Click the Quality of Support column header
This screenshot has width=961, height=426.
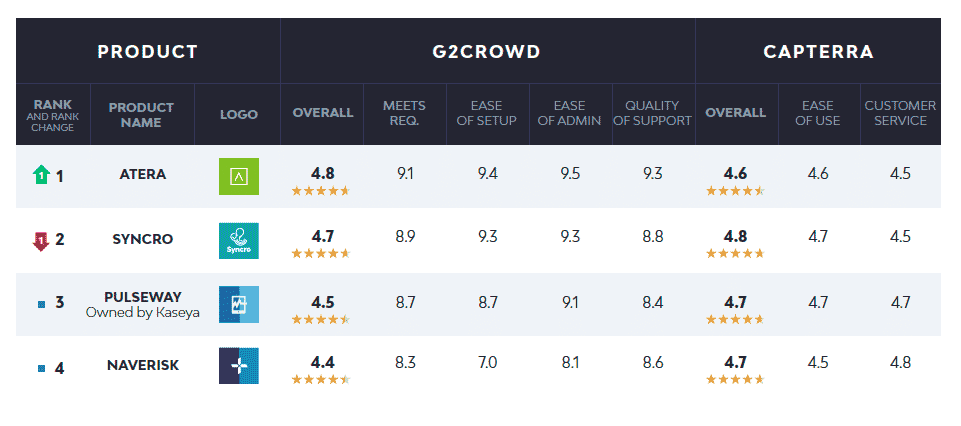point(653,113)
